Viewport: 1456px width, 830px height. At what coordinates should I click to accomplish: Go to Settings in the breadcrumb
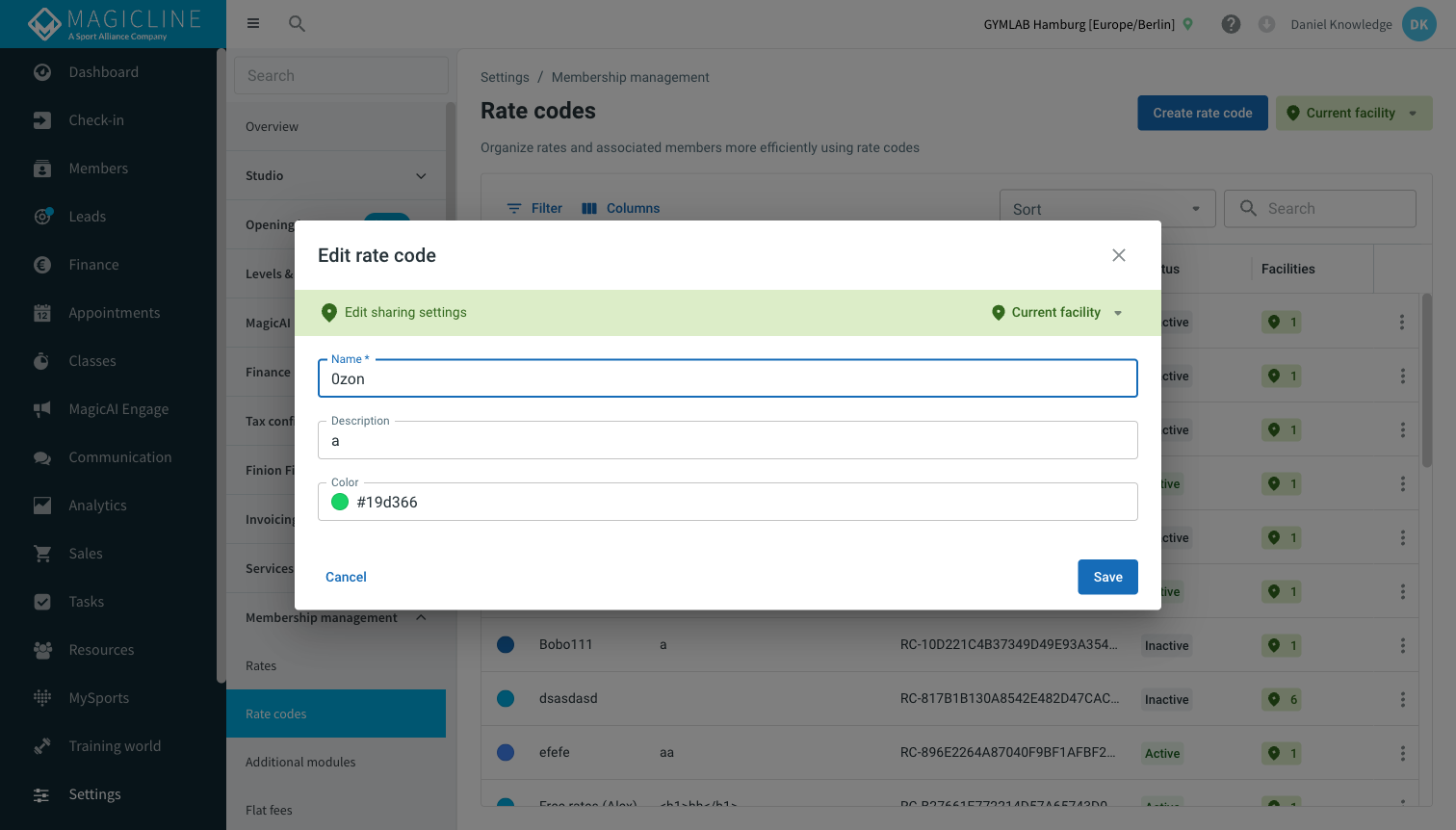(x=505, y=77)
